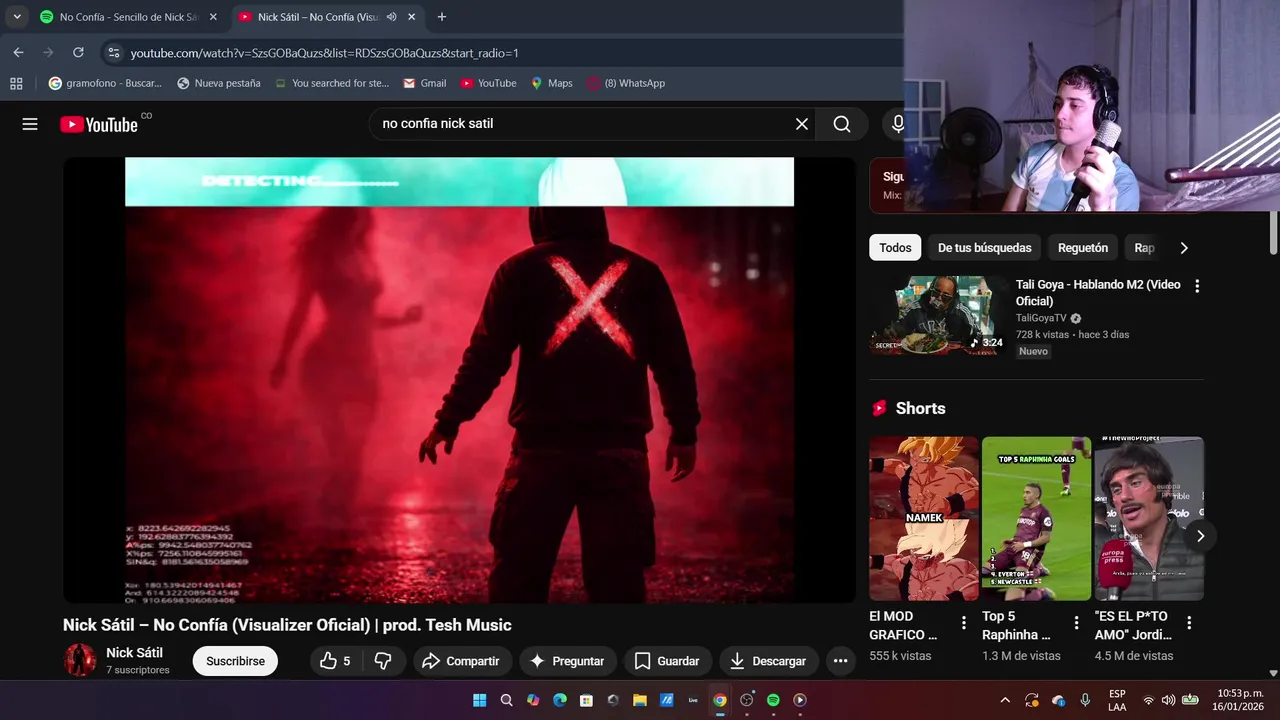Open Wi-Fi network settings in tray
1280x720 pixels.
1148,700
